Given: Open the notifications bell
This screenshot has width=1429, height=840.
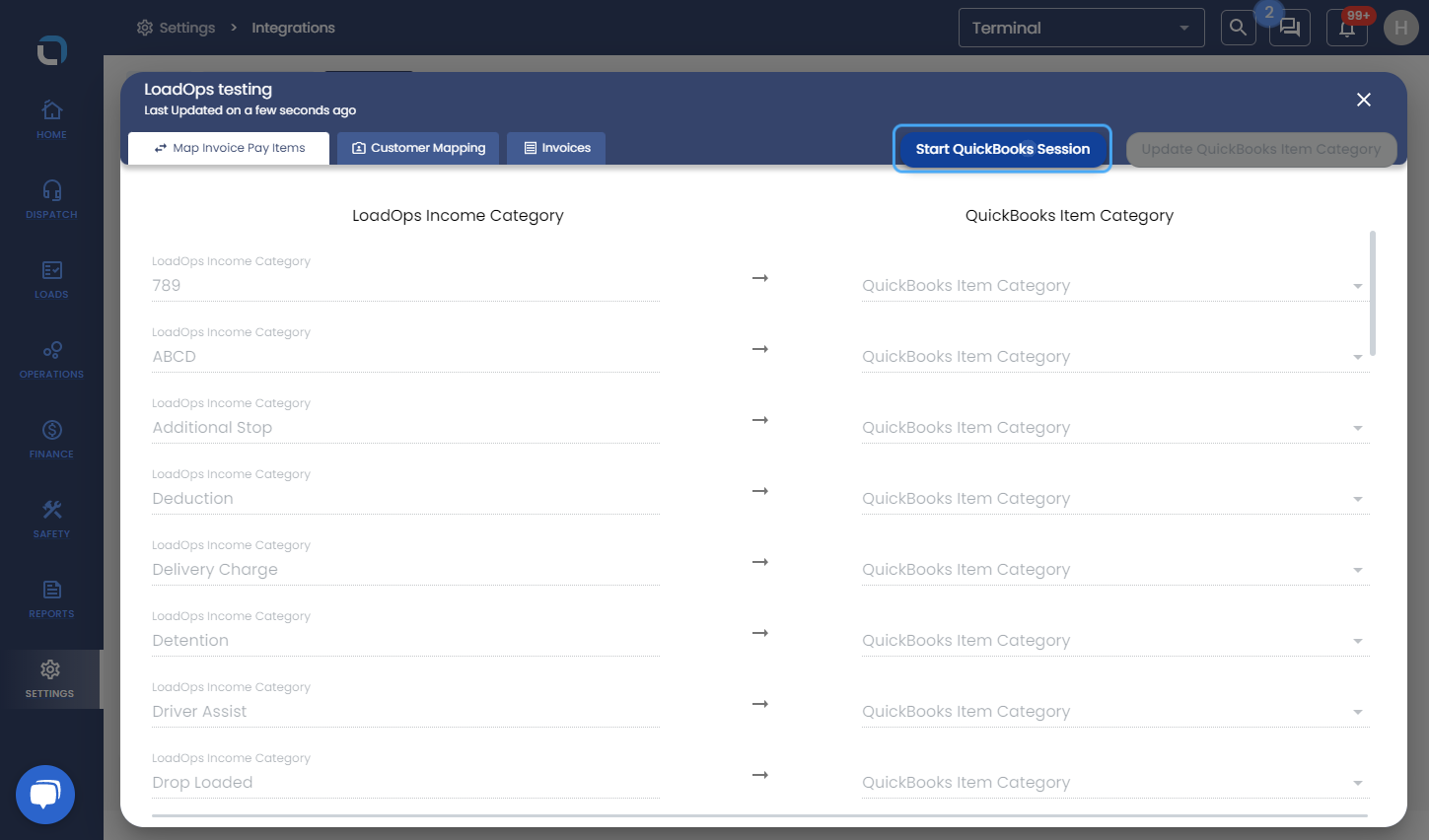Looking at the screenshot, I should tap(1347, 28).
